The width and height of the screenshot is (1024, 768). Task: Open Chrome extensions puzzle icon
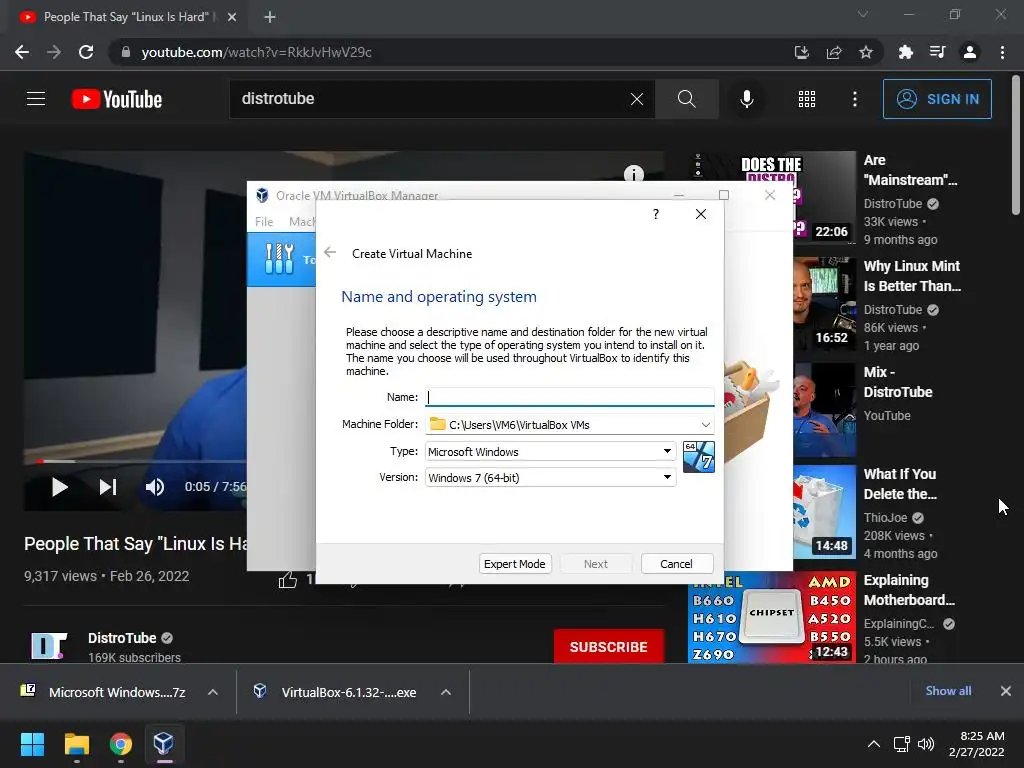click(x=905, y=52)
